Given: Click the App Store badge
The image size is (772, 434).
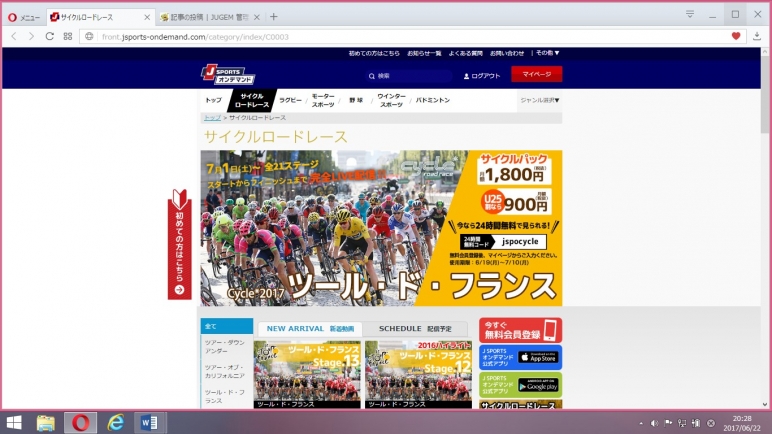Looking at the screenshot, I should point(538,357).
